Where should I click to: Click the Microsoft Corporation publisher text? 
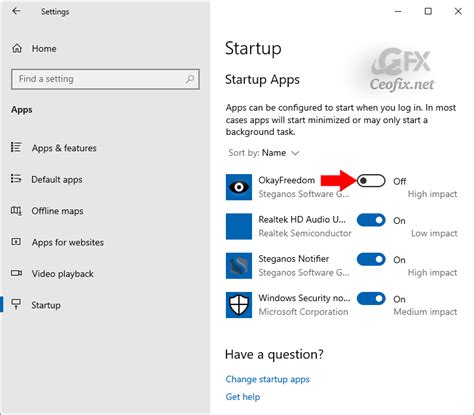pos(303,312)
